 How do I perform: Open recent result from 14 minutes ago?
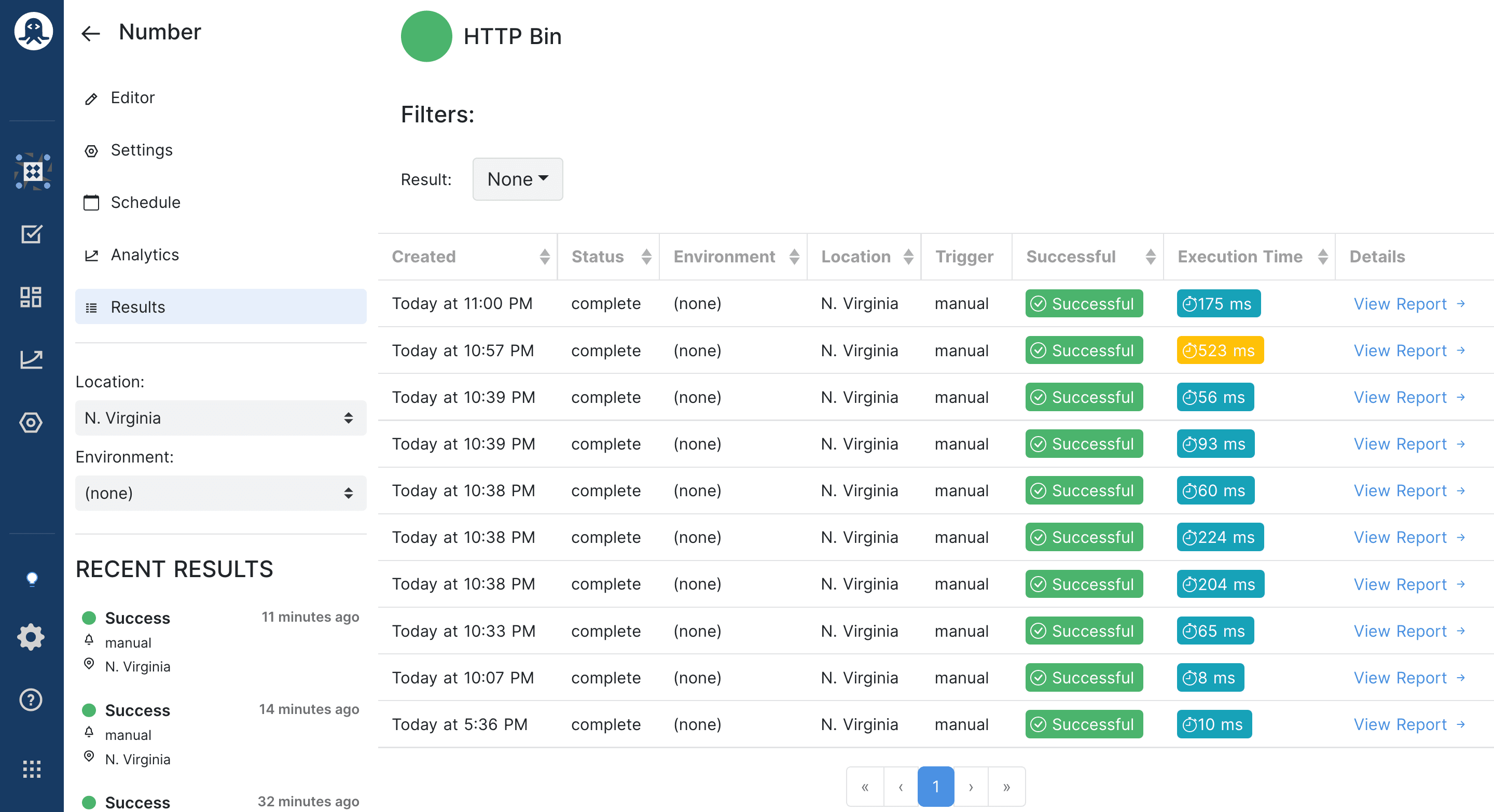click(x=220, y=734)
